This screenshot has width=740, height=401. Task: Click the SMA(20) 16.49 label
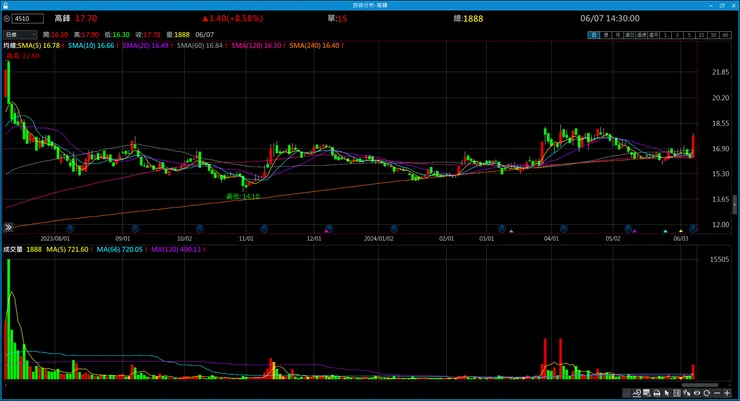point(147,46)
